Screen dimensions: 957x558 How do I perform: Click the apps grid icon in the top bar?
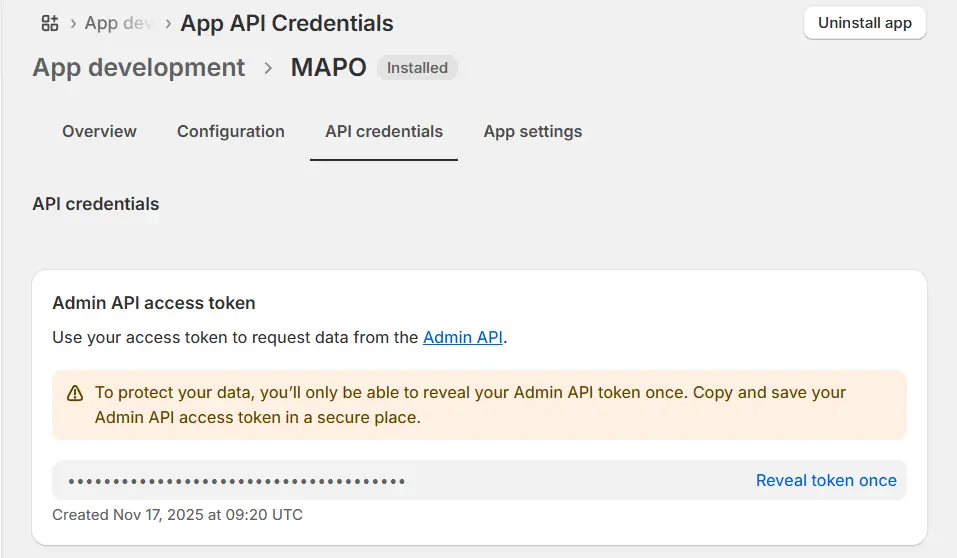(x=49, y=23)
